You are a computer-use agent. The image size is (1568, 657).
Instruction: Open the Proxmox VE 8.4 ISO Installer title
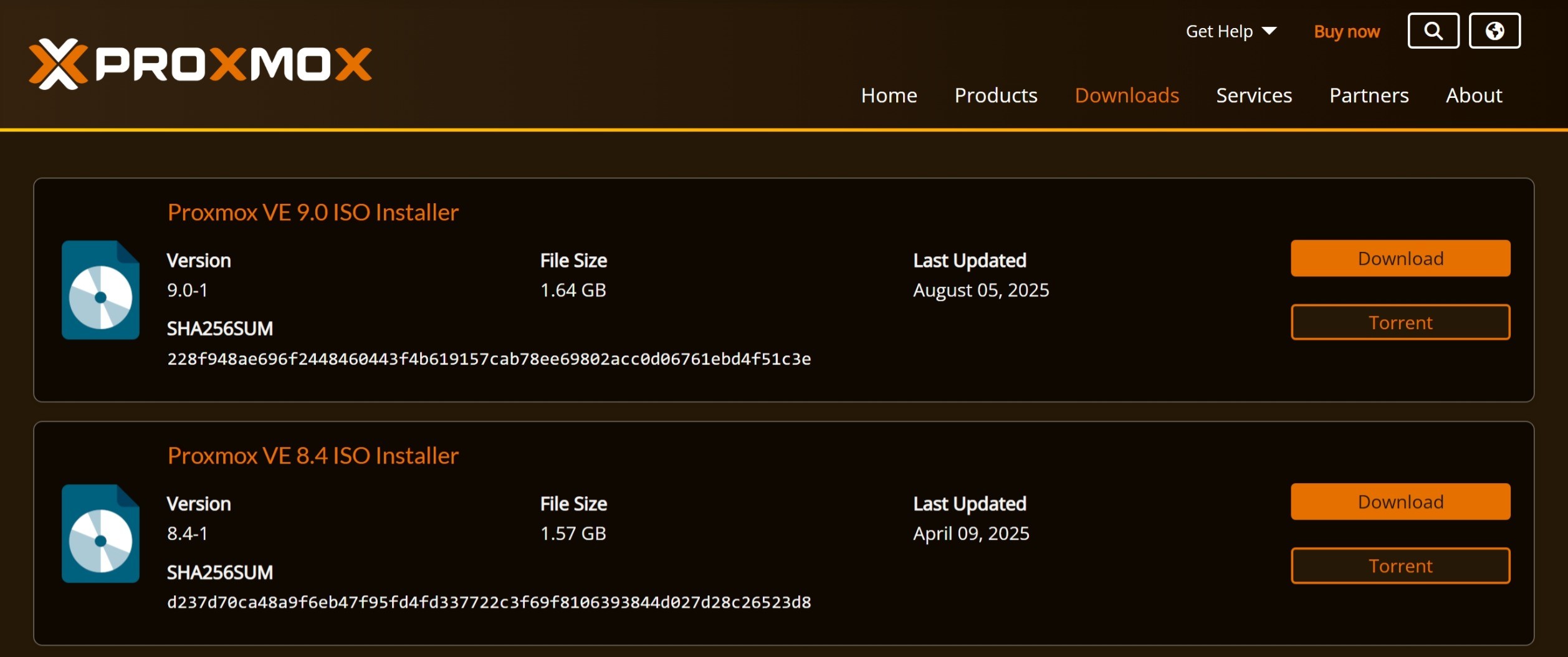coord(313,456)
